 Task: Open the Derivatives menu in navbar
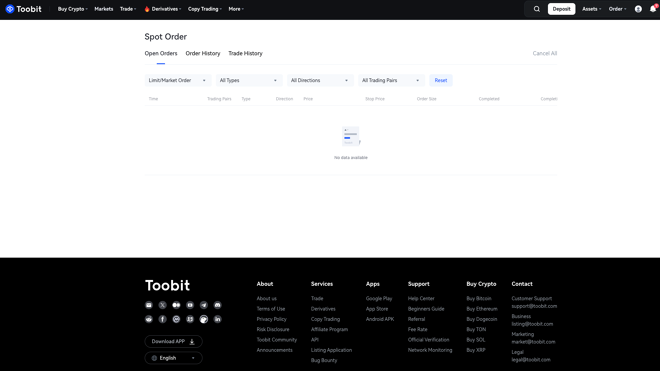163,9
